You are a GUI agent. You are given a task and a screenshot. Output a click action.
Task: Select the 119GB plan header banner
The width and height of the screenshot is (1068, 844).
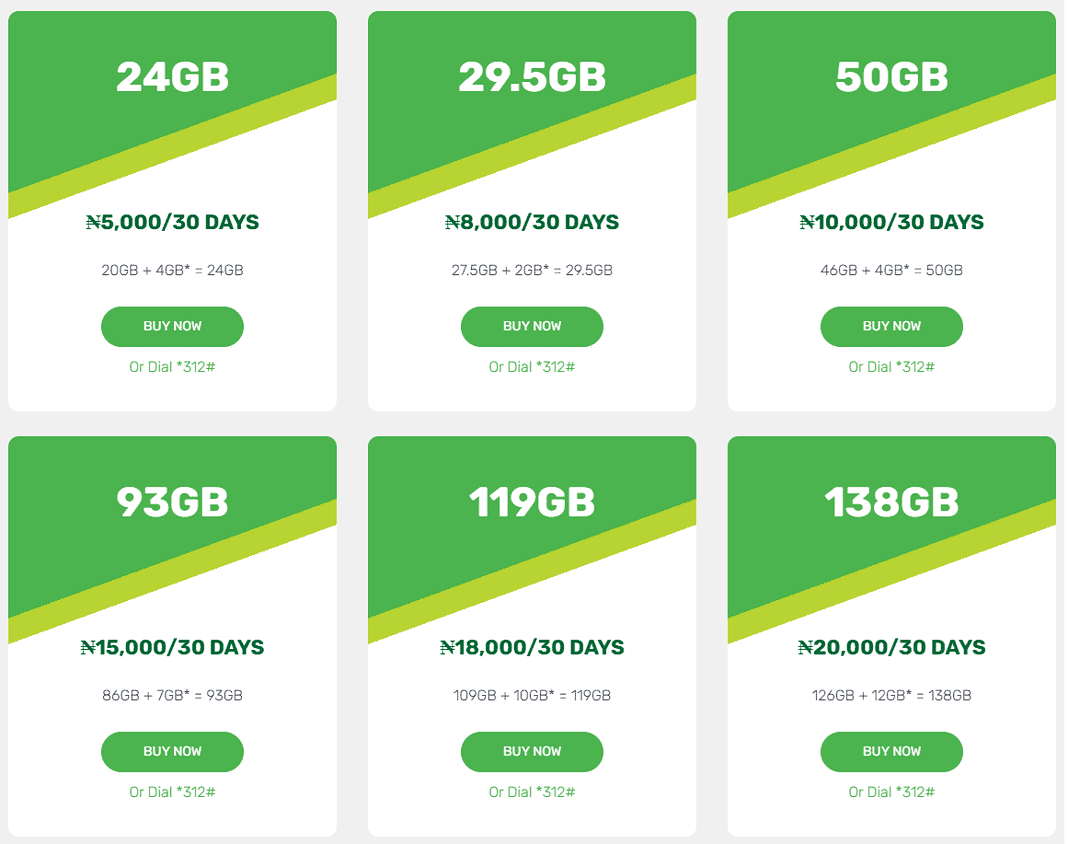tap(531, 500)
